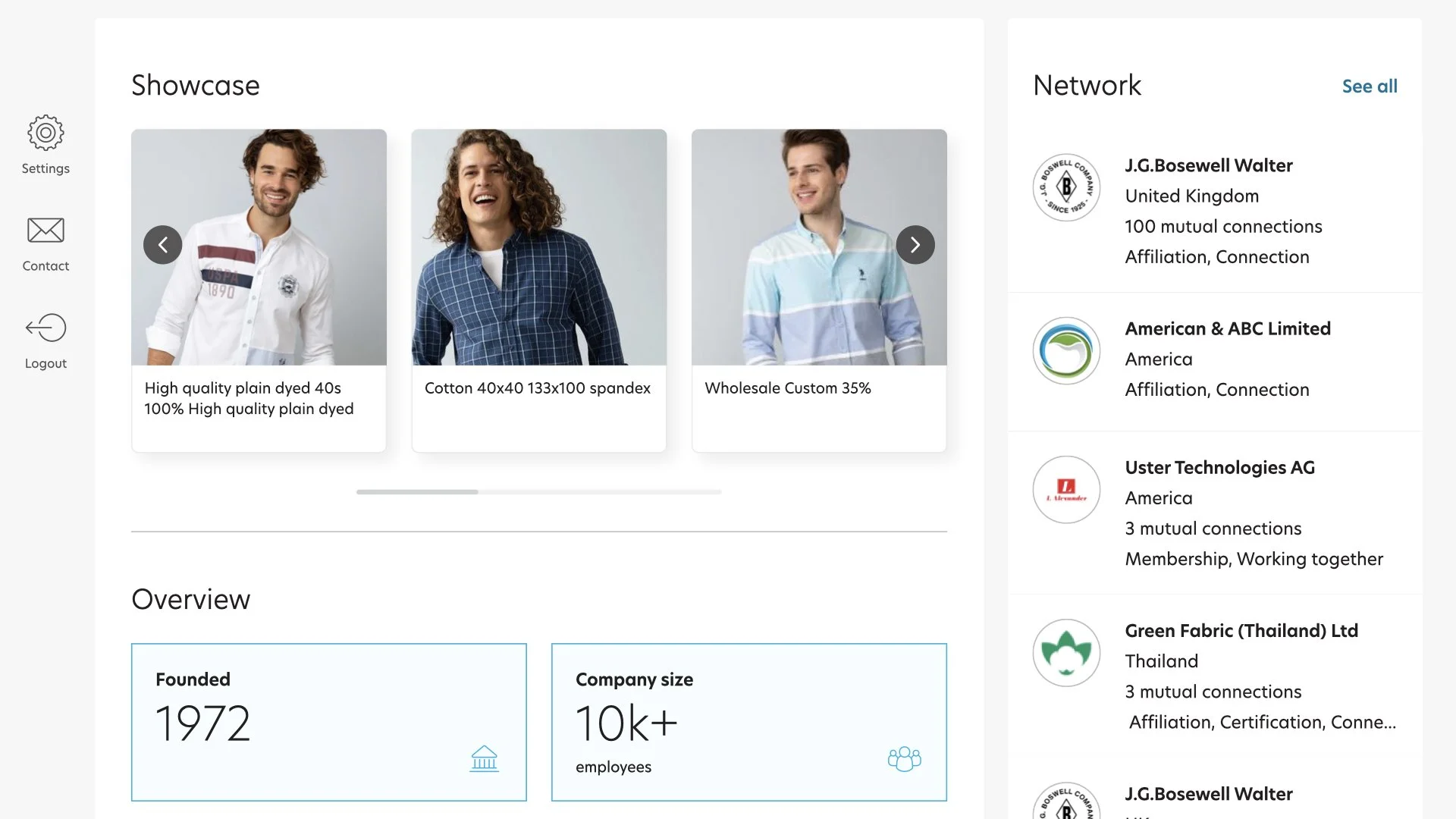This screenshot has width=1456, height=819.
Task: Click the Company size people icon
Action: (904, 758)
